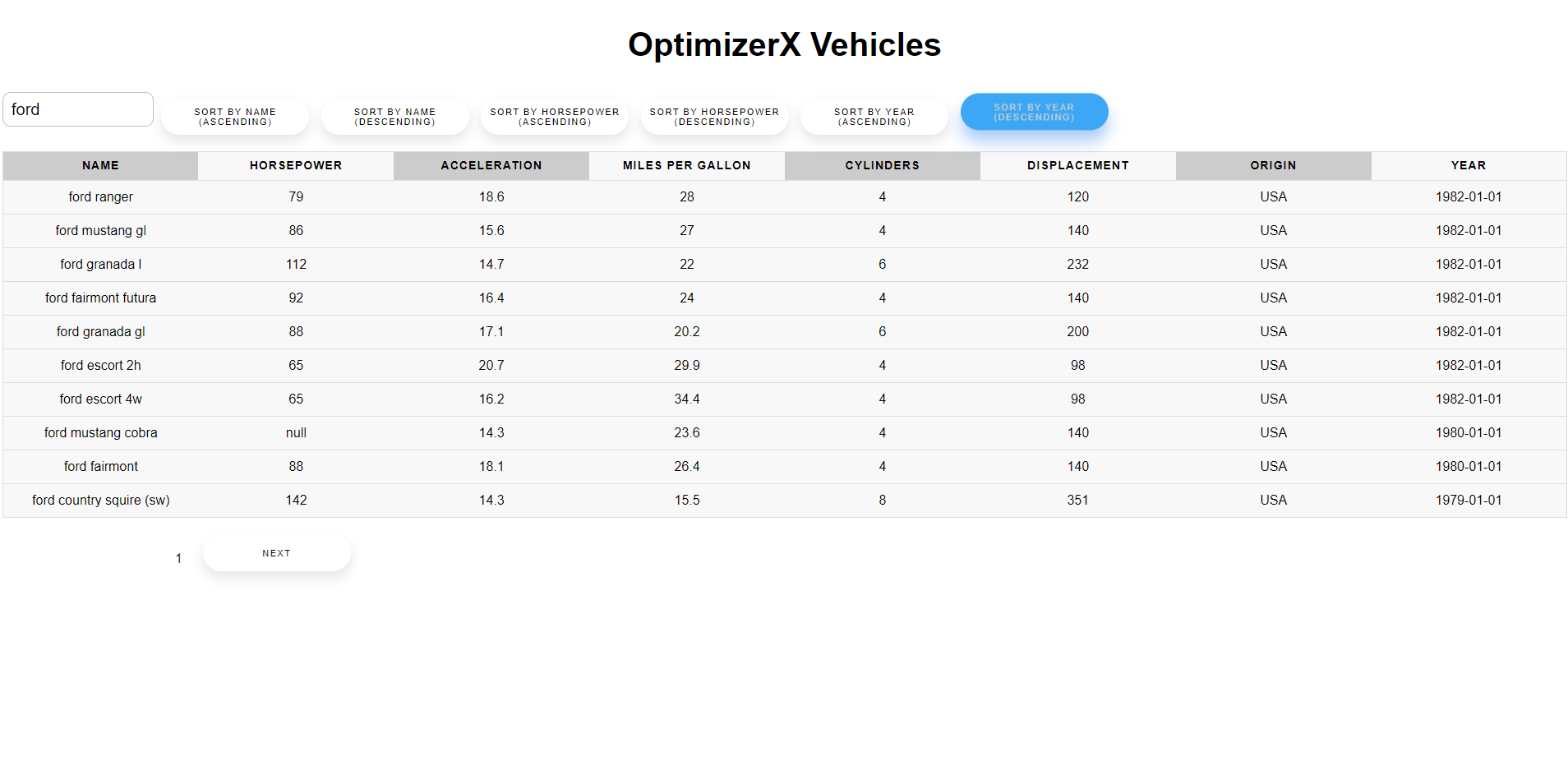This screenshot has width=1568, height=780.
Task: Click the search field containing "ford"
Action: pyautogui.click(x=78, y=109)
